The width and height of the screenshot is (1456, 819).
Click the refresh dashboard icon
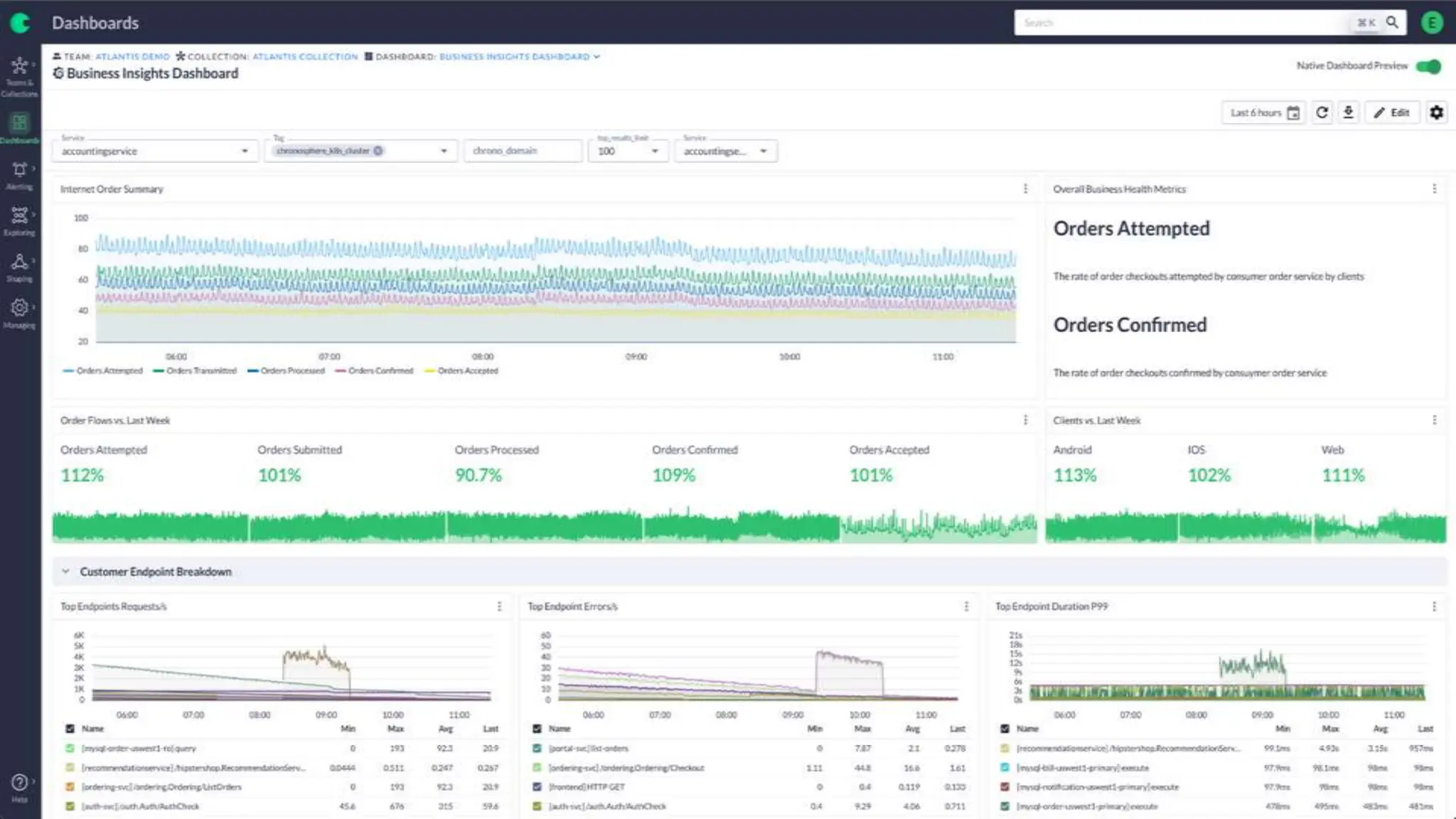(x=1322, y=112)
